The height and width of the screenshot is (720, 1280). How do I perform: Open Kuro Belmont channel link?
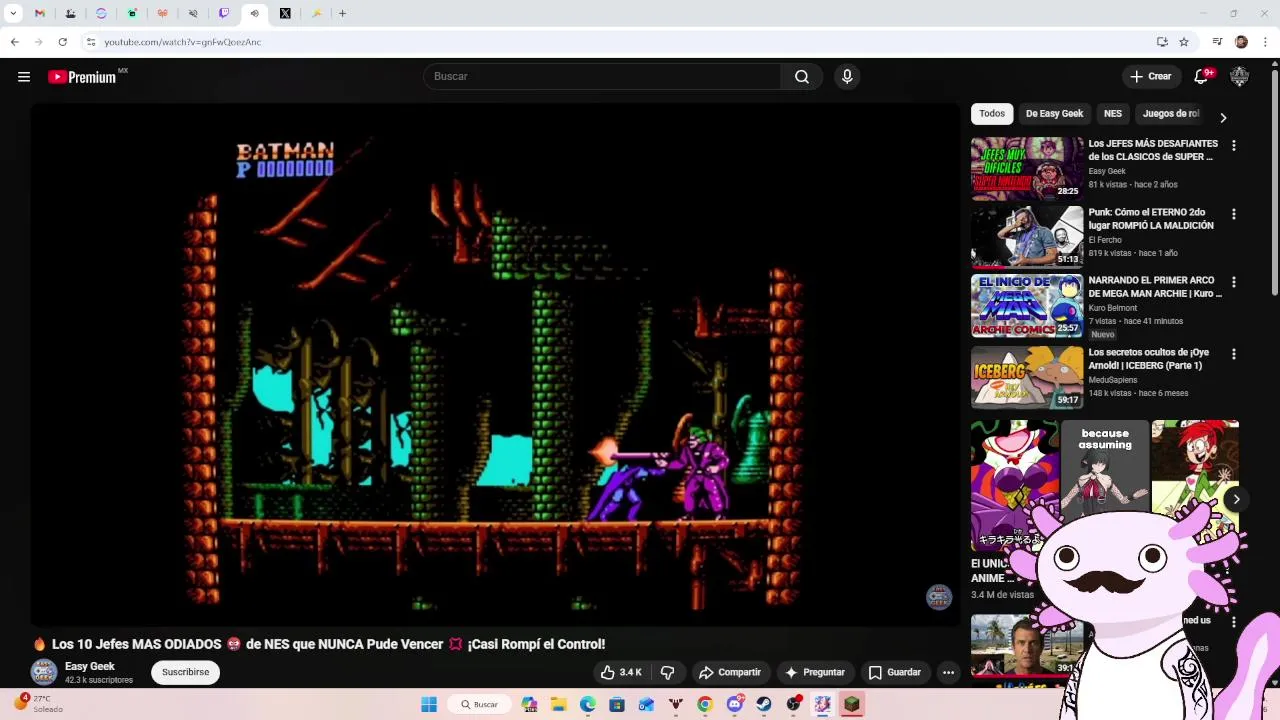click(x=1113, y=308)
